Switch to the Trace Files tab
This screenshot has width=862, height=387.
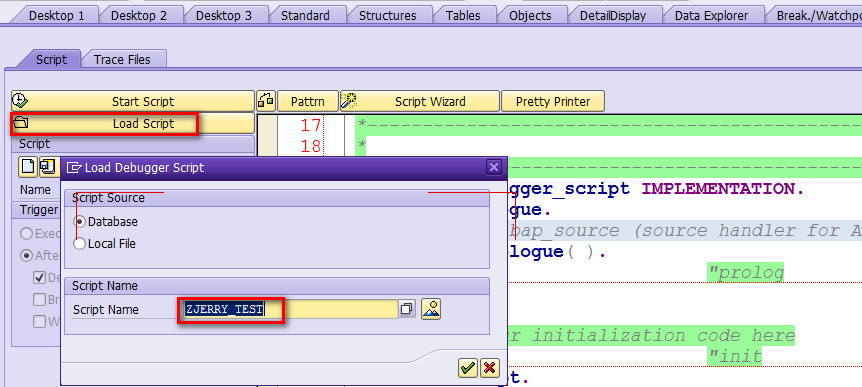122,59
